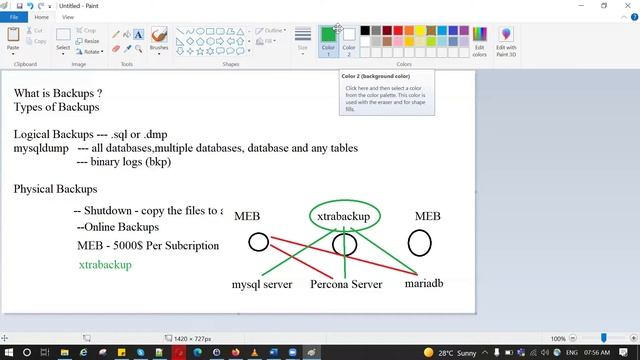This screenshot has height=360, width=640.
Task: Choose the Curve shape
Action: (x=190, y=31)
